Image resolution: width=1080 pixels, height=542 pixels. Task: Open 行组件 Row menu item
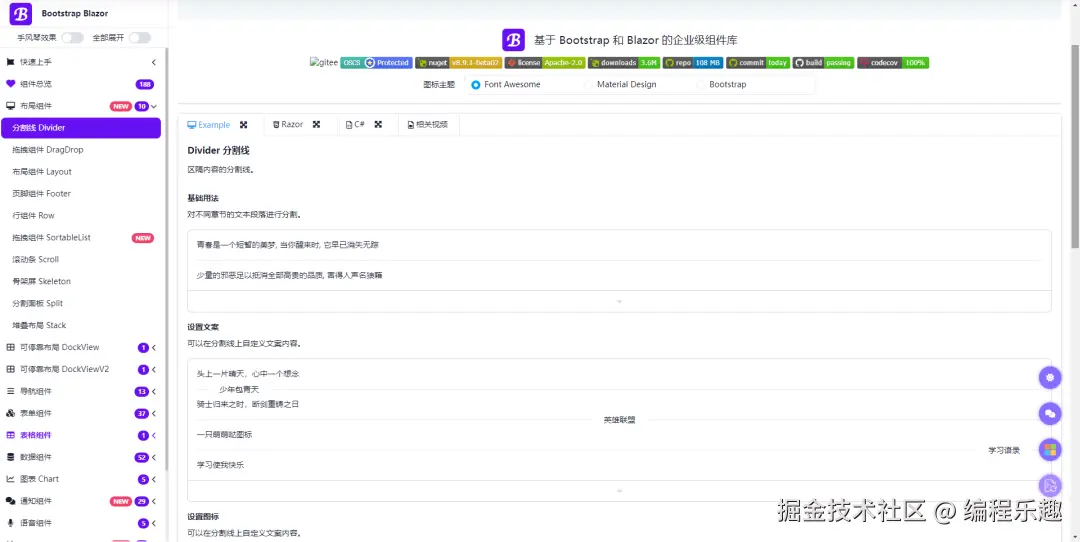point(81,216)
